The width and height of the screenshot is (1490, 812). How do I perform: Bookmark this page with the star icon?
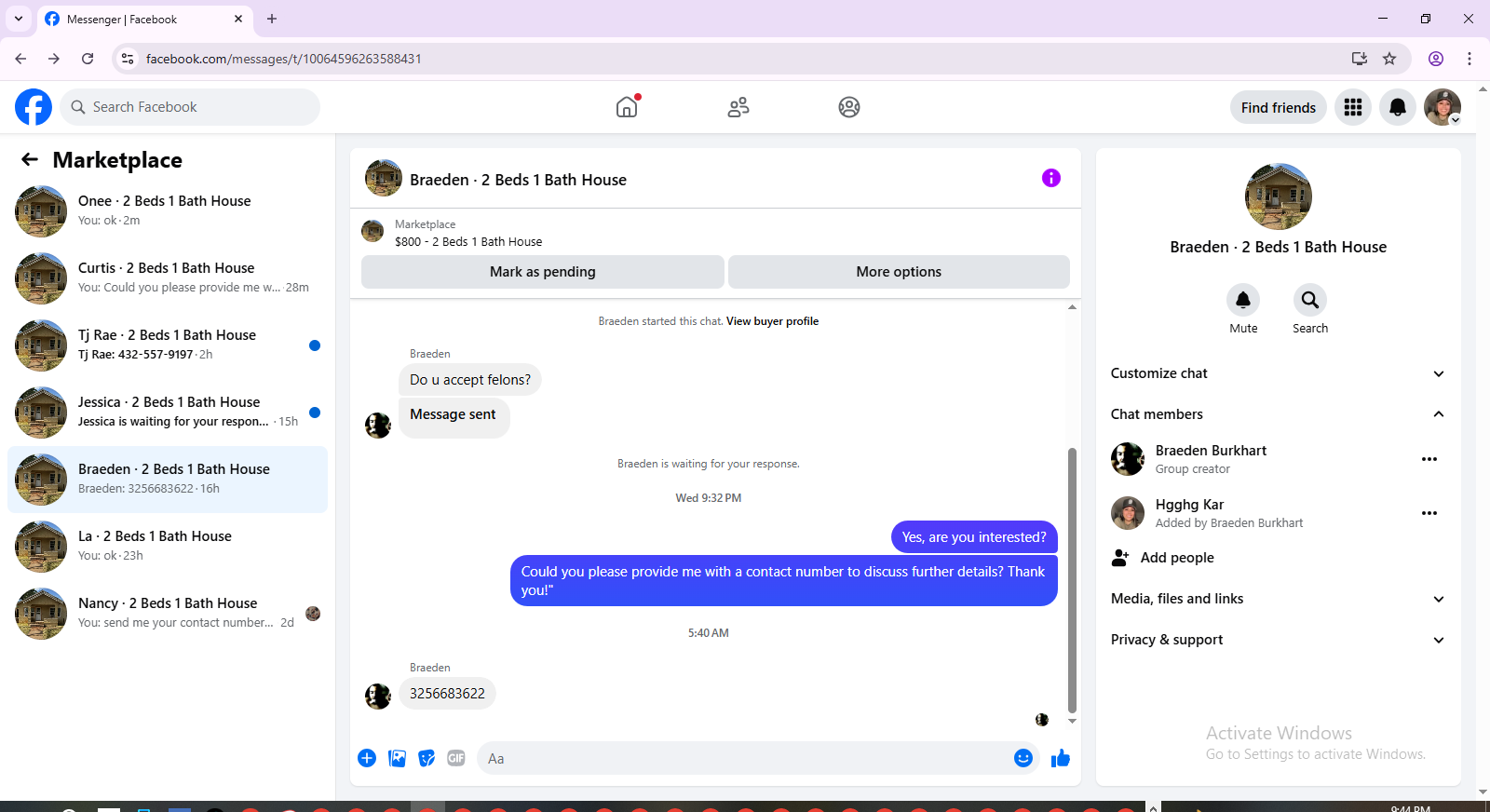(x=1389, y=59)
